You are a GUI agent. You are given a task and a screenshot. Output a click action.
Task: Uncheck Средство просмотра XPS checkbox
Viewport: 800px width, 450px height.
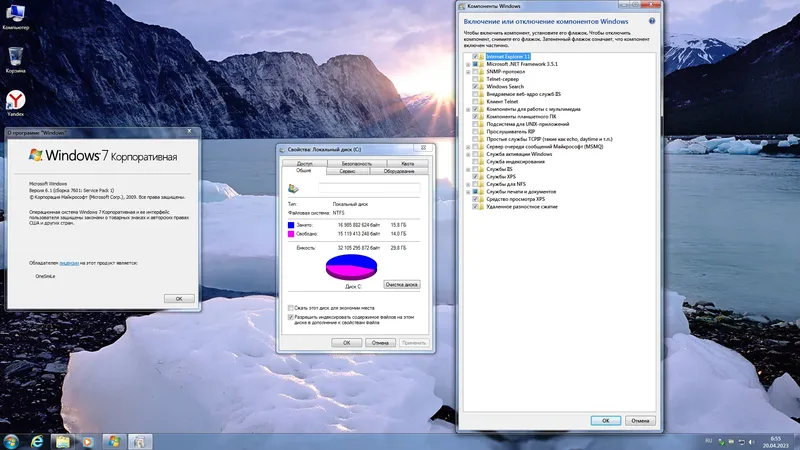pyautogui.click(x=475, y=199)
